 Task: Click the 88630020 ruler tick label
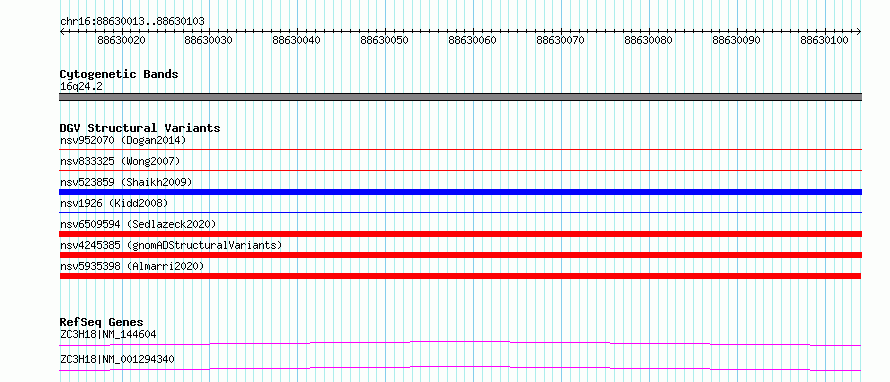[121, 40]
